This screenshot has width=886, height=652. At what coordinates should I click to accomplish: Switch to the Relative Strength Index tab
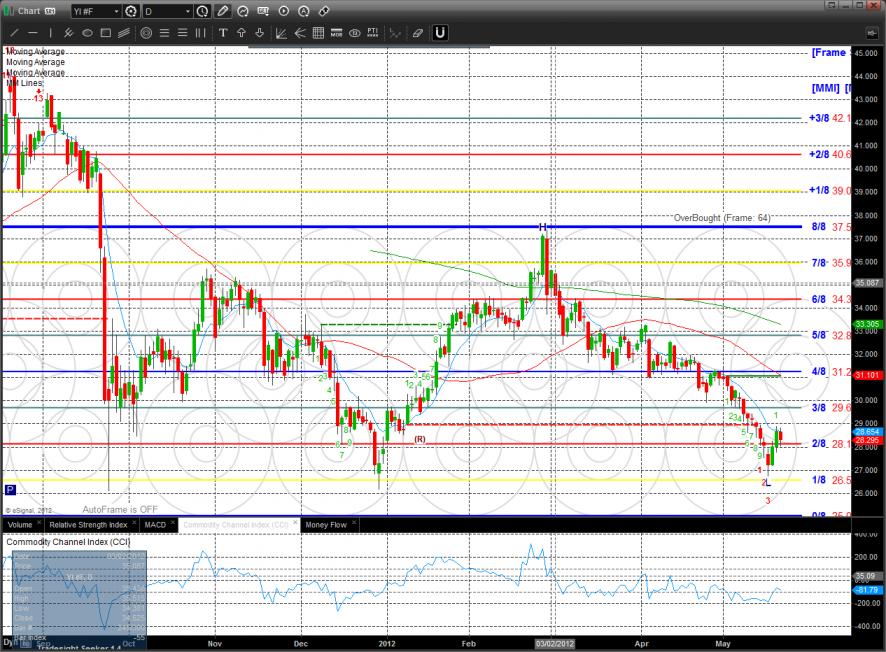pyautogui.click(x=89, y=524)
